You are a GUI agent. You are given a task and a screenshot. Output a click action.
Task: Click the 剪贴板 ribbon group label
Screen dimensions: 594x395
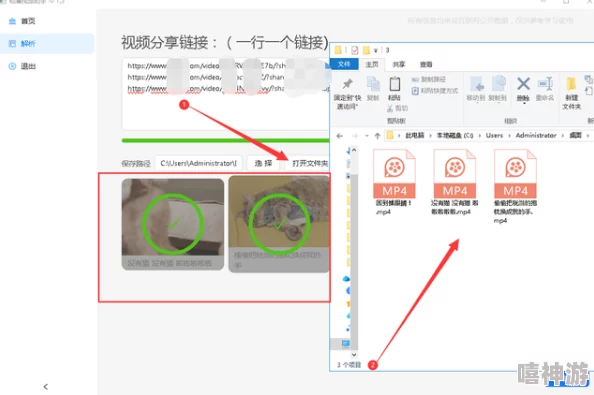point(396,121)
